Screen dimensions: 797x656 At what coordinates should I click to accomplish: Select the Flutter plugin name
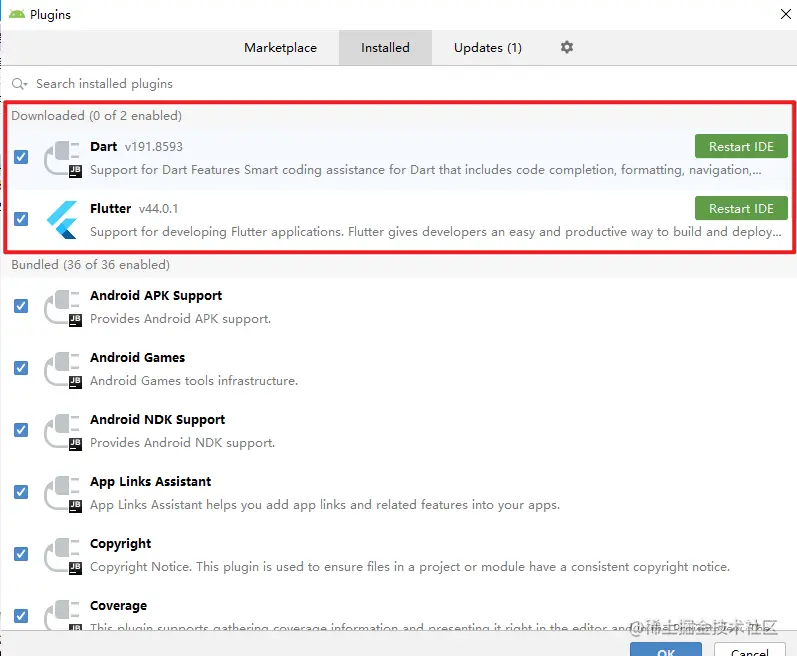111,209
